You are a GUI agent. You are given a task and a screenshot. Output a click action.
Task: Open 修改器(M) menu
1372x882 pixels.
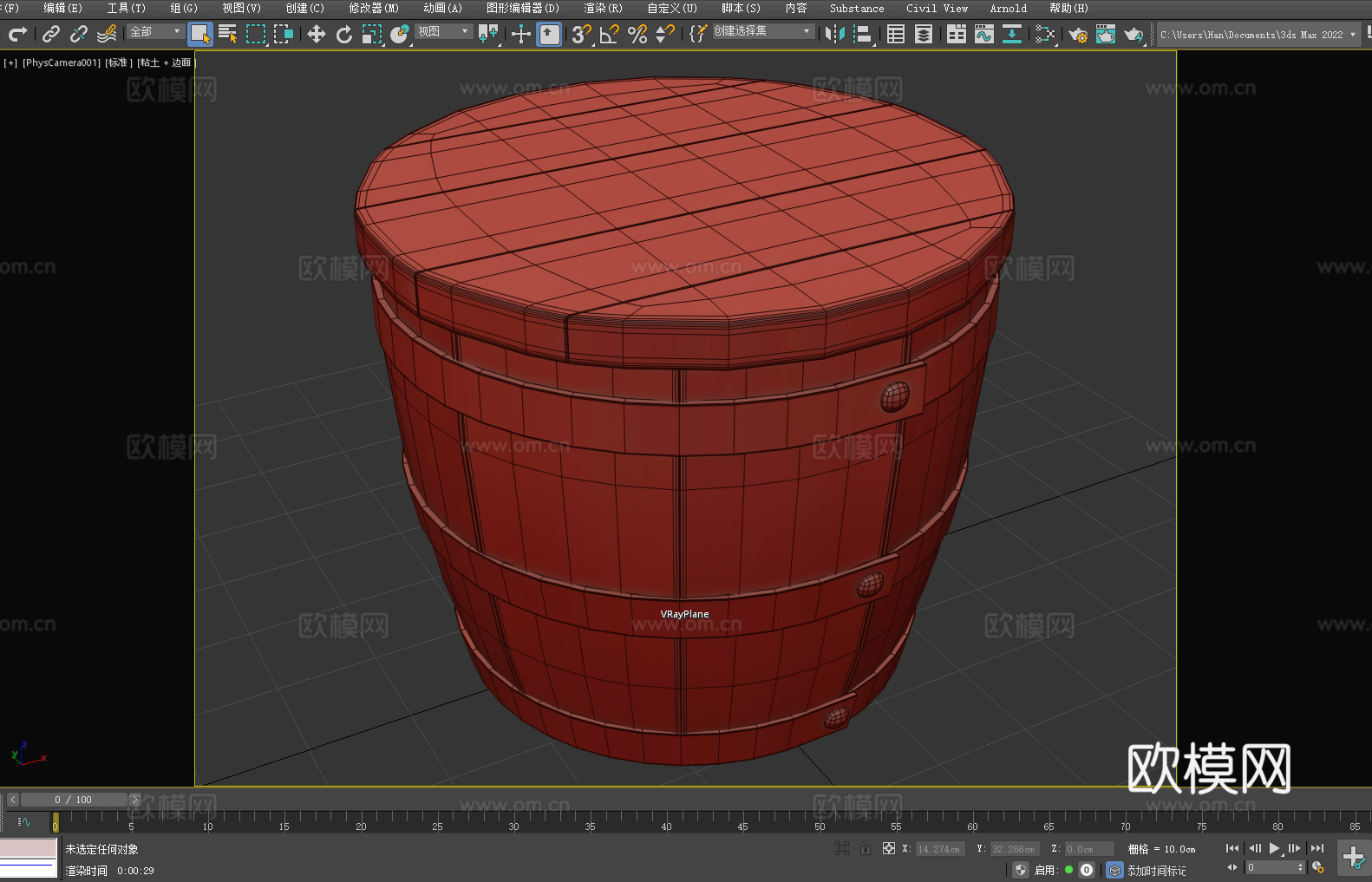coord(374,8)
